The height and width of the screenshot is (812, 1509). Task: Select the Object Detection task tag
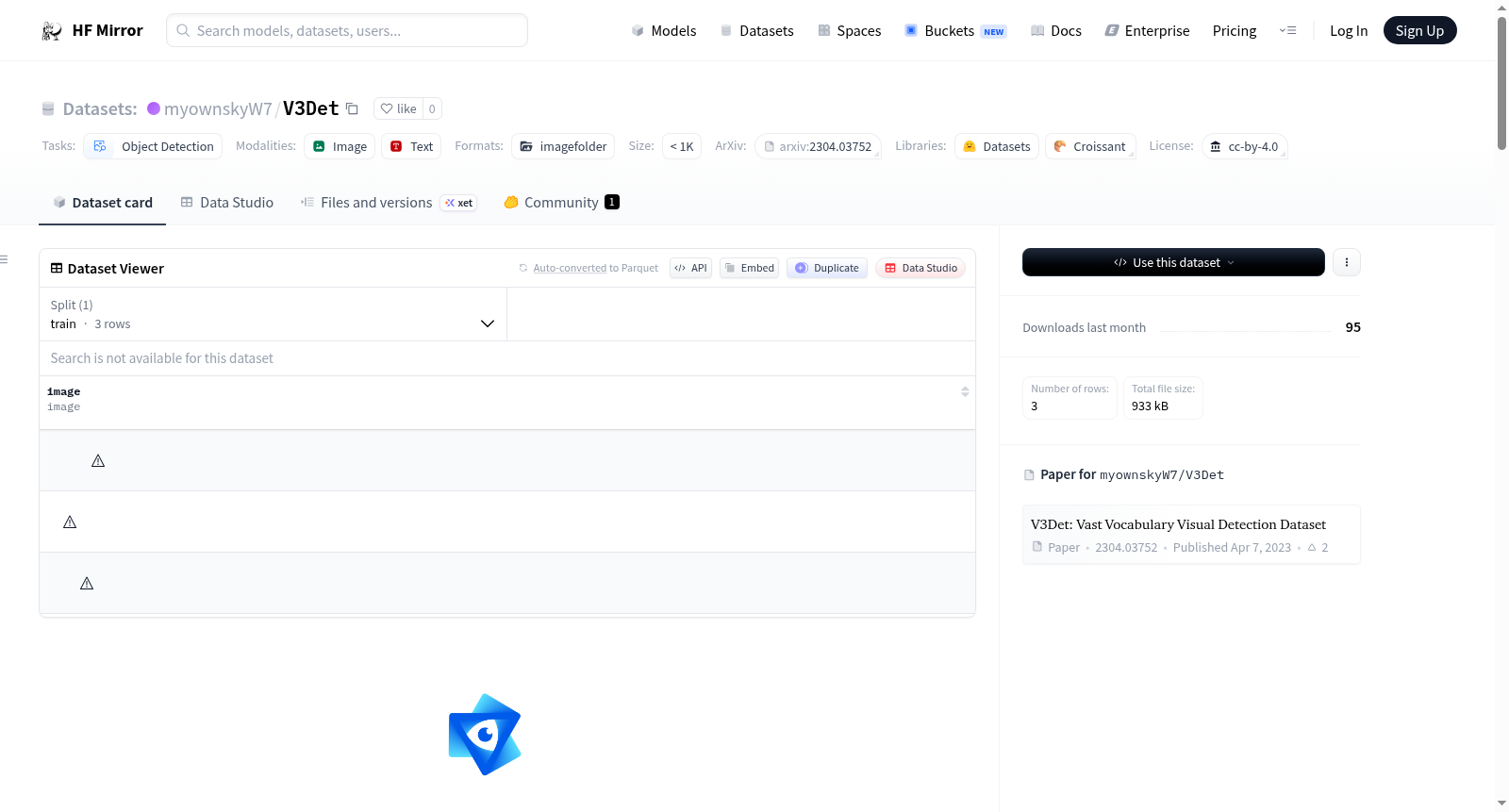pos(154,146)
